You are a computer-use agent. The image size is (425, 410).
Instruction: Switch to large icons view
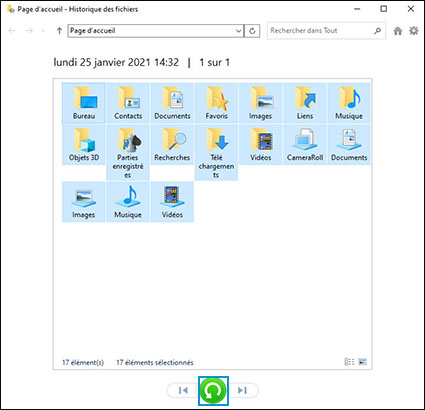363,362
